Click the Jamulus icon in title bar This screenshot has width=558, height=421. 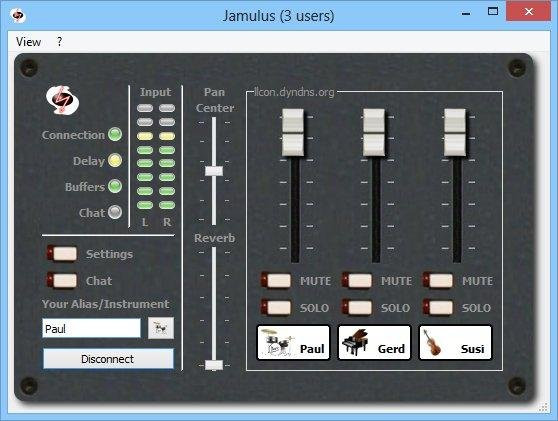[18, 16]
